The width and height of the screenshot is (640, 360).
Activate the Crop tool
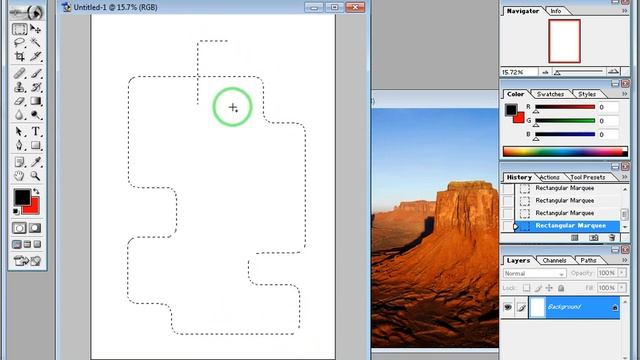point(19,56)
